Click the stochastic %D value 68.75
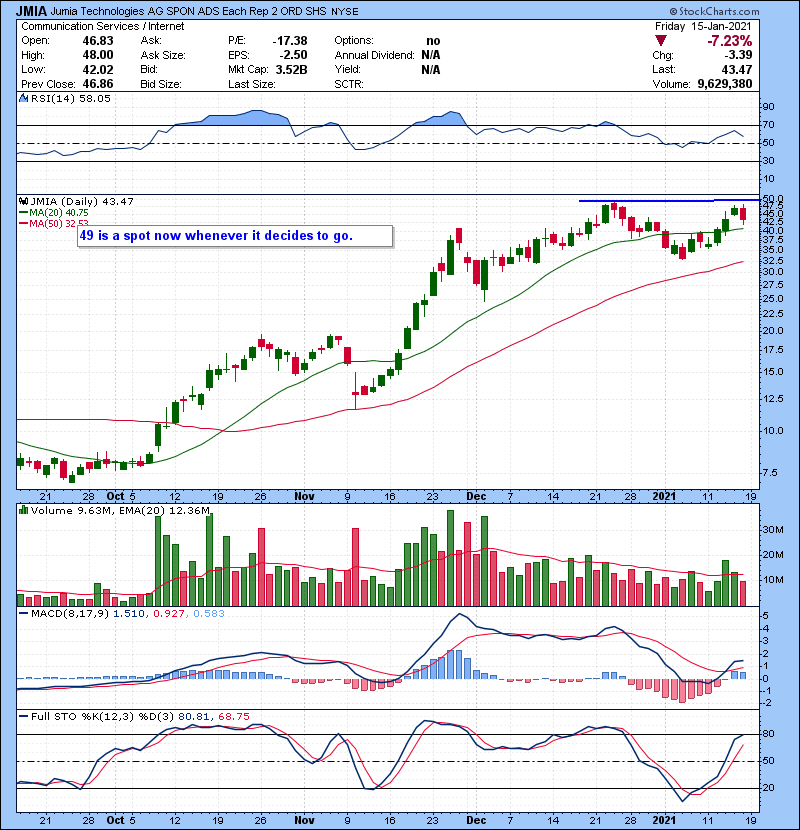The image size is (800, 830). 233,716
